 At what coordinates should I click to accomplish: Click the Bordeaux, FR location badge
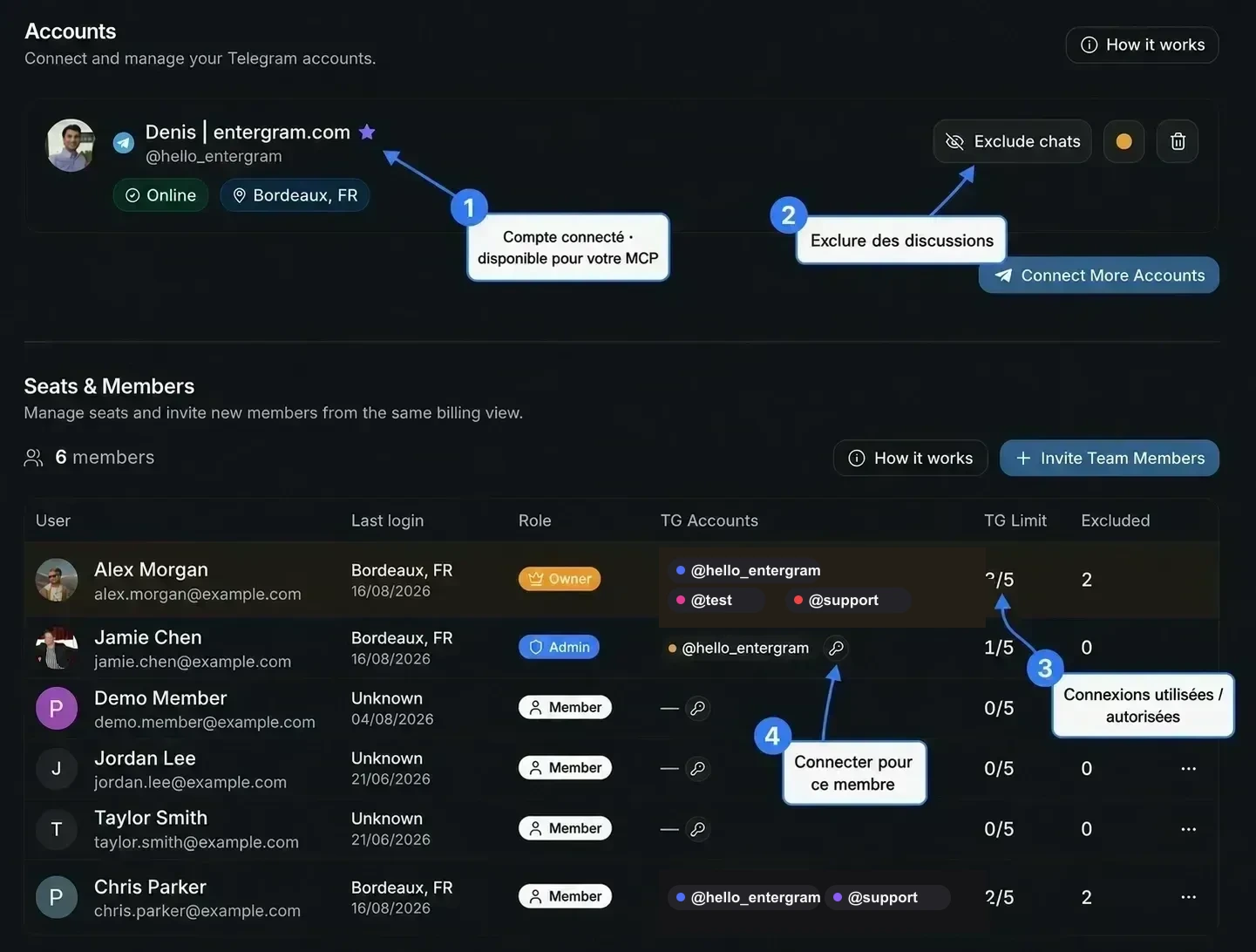coord(295,195)
